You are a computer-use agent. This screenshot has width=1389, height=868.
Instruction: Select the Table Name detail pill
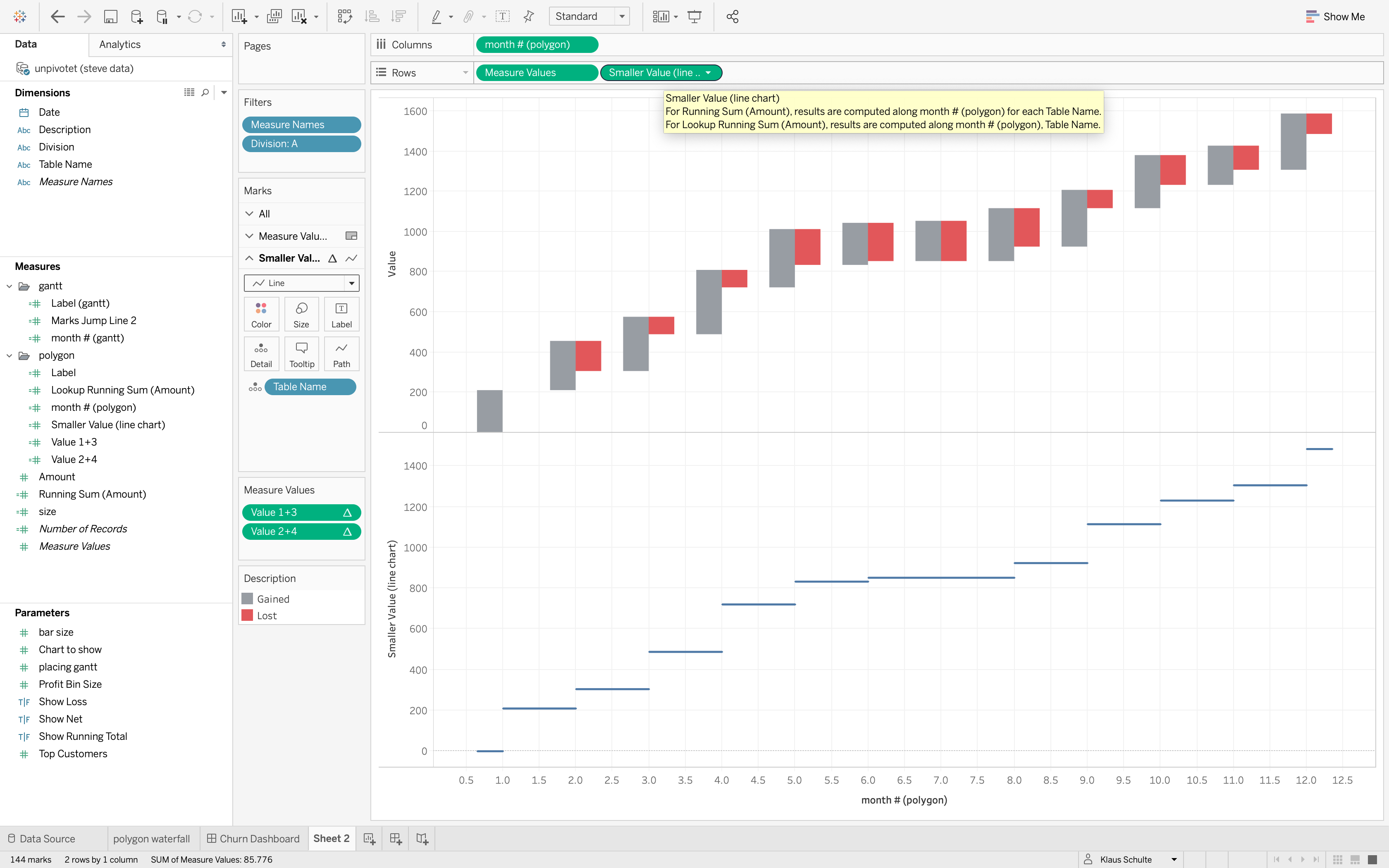pos(310,387)
